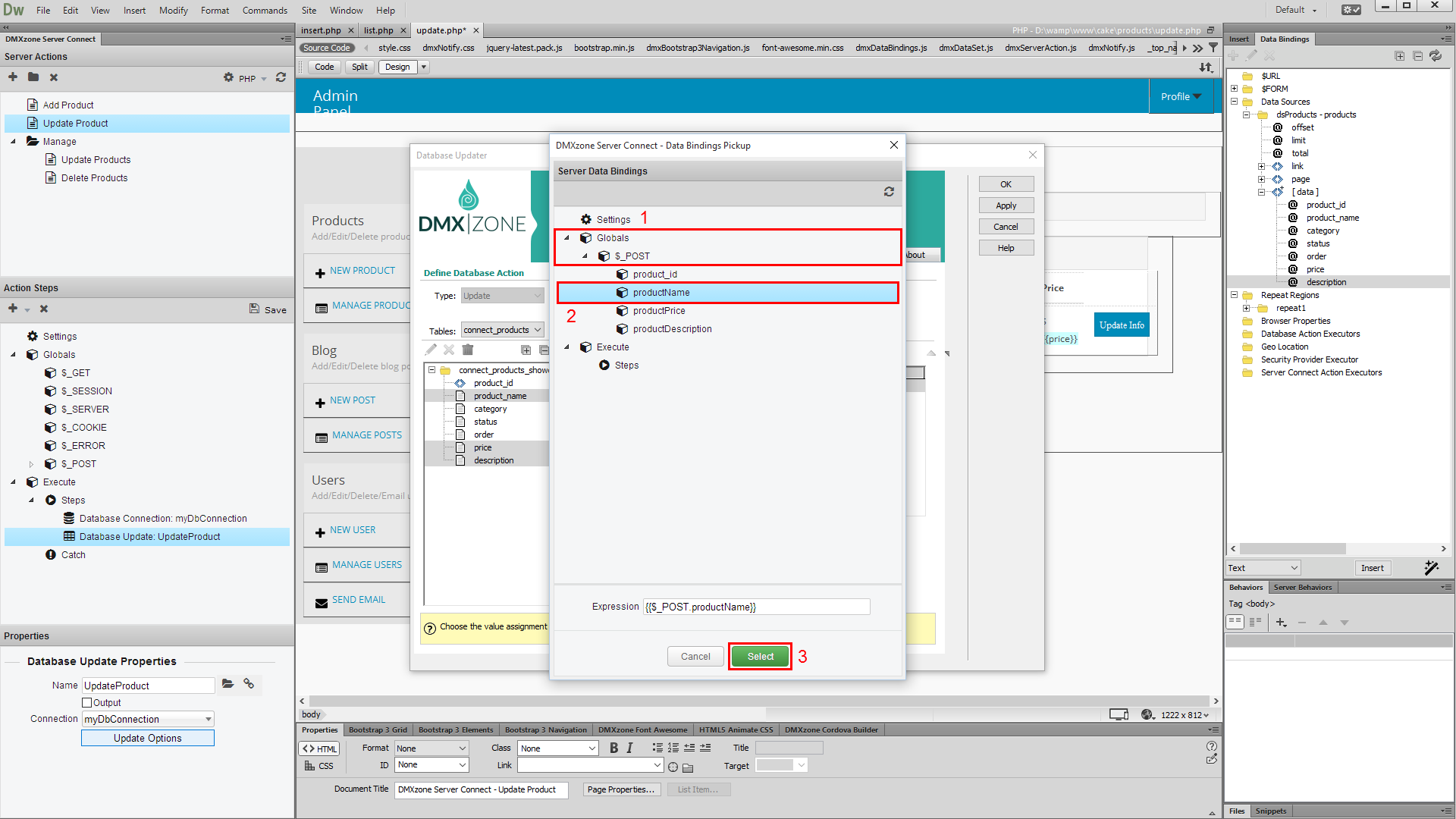Insert ordered list in Properties panel
This screenshot has height=819, width=1456.
(673, 748)
